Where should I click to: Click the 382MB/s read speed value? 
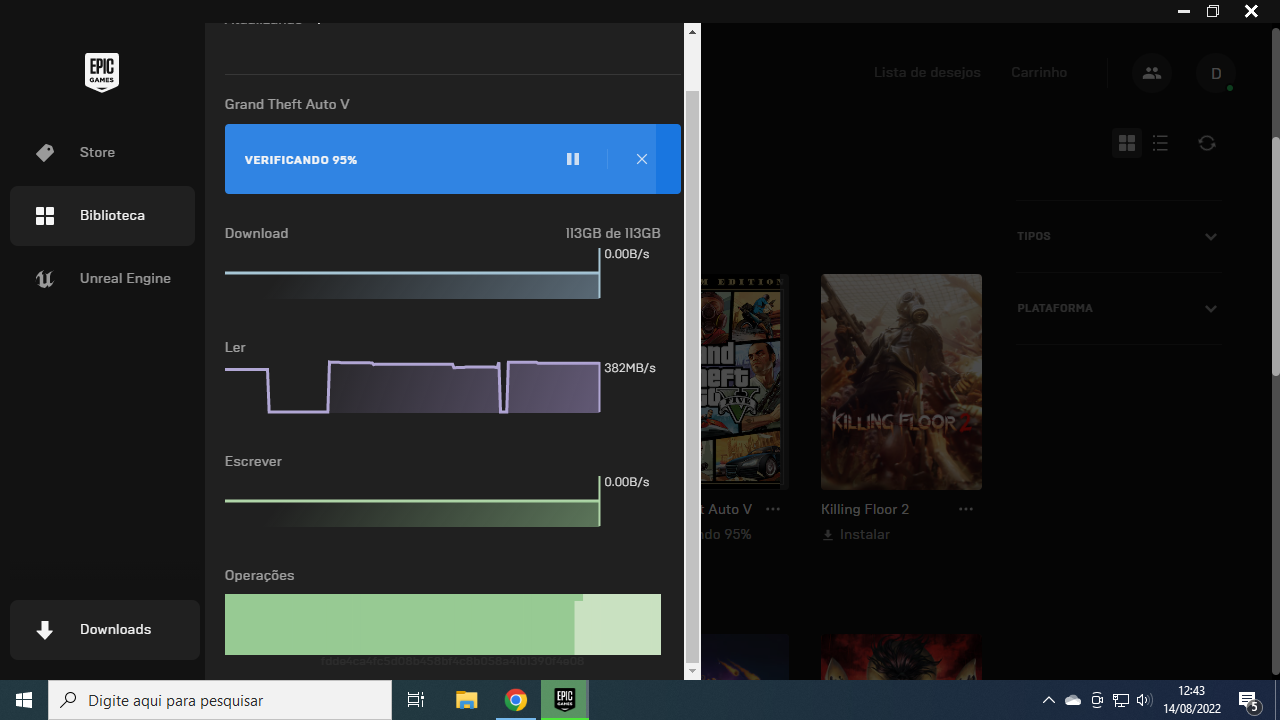pos(630,368)
